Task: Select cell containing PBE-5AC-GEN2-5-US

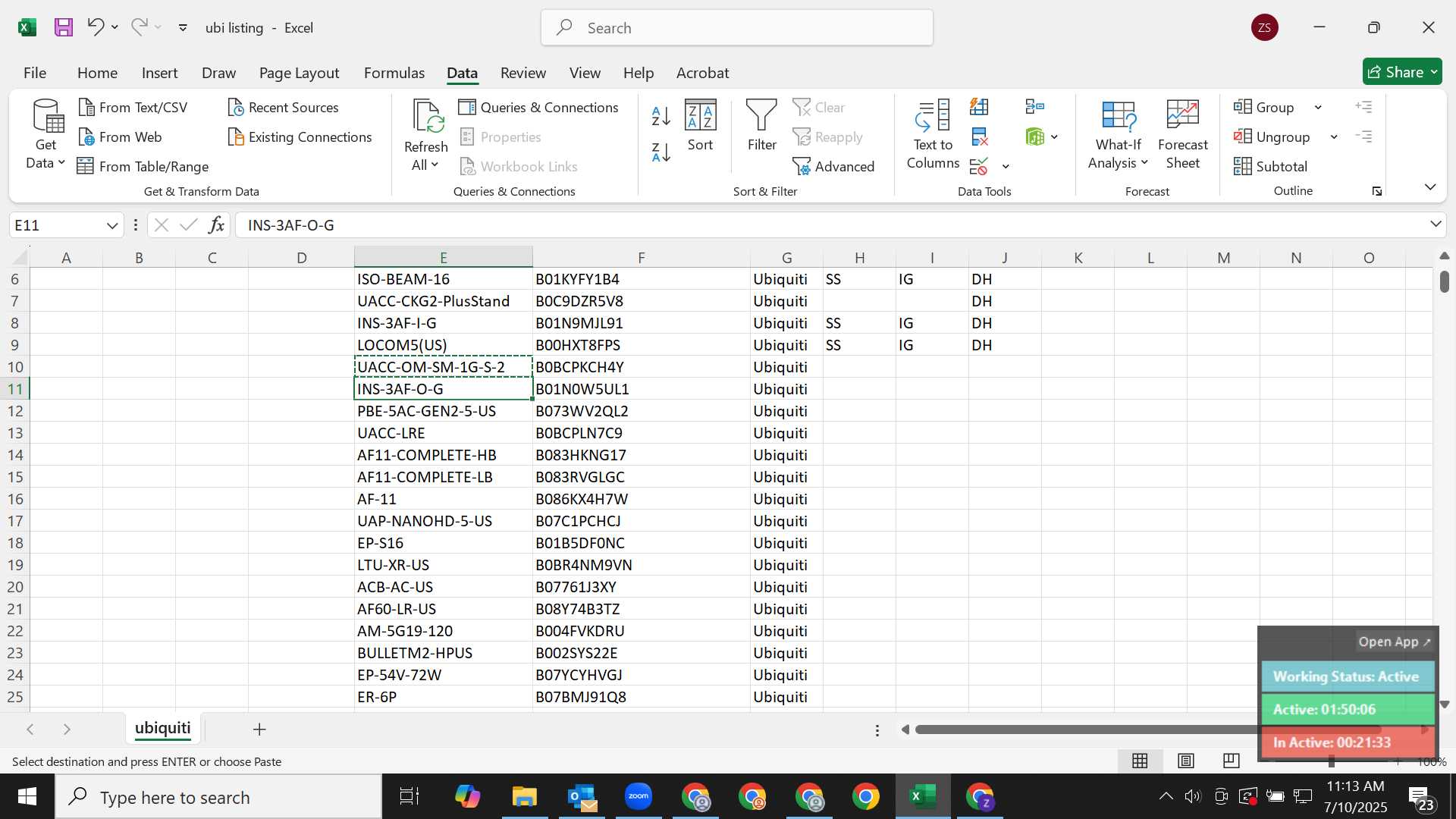Action: (443, 411)
